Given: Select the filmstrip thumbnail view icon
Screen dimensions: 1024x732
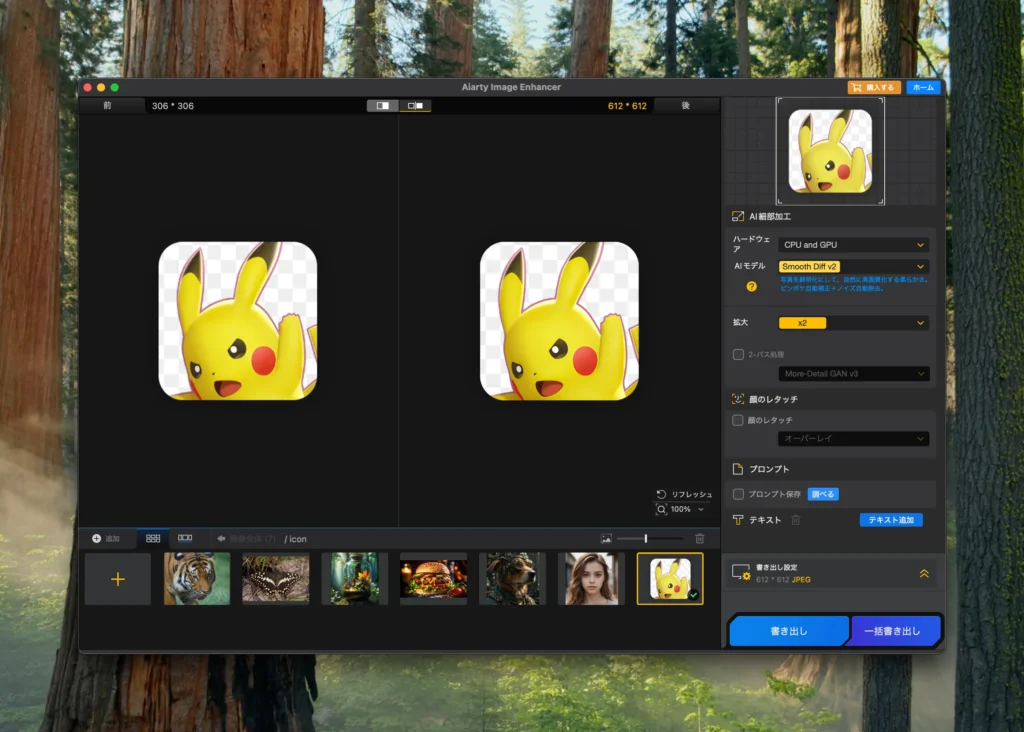Looking at the screenshot, I should coord(185,538).
